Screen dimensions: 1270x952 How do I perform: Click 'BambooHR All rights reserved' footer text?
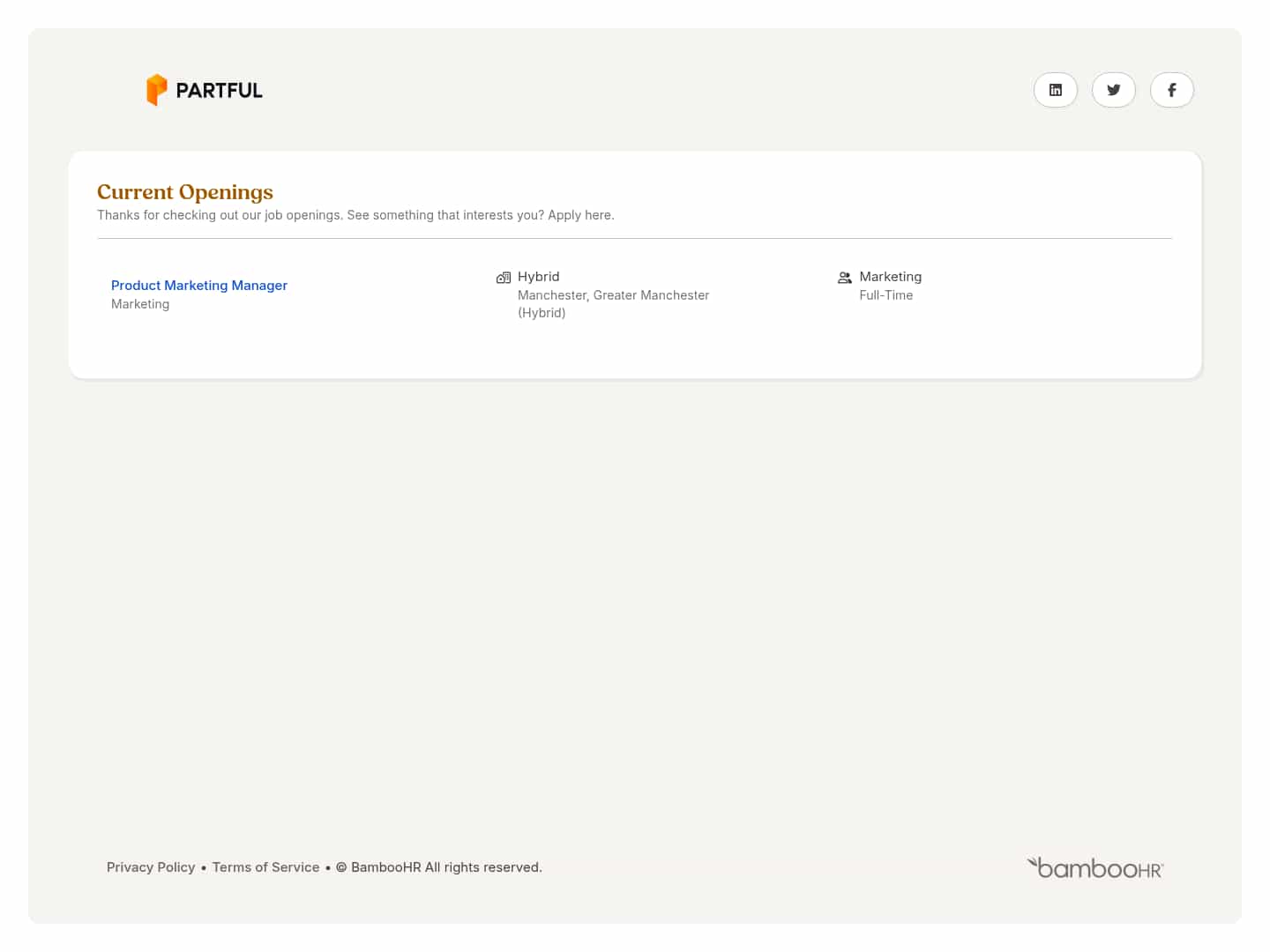click(x=446, y=867)
